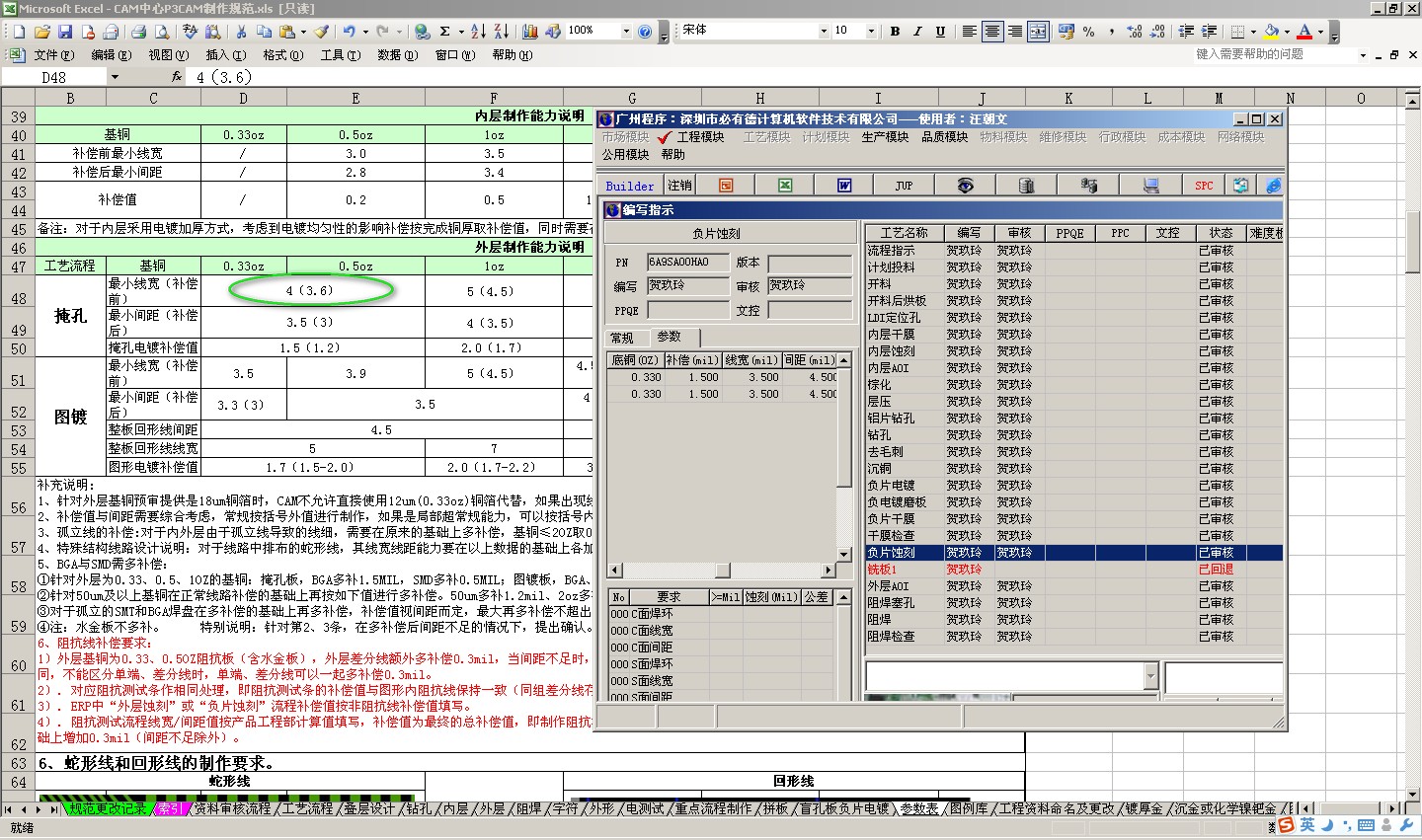1422x840 pixels.
Task: Select the 工艺流程 sheet tab
Action: (307, 808)
